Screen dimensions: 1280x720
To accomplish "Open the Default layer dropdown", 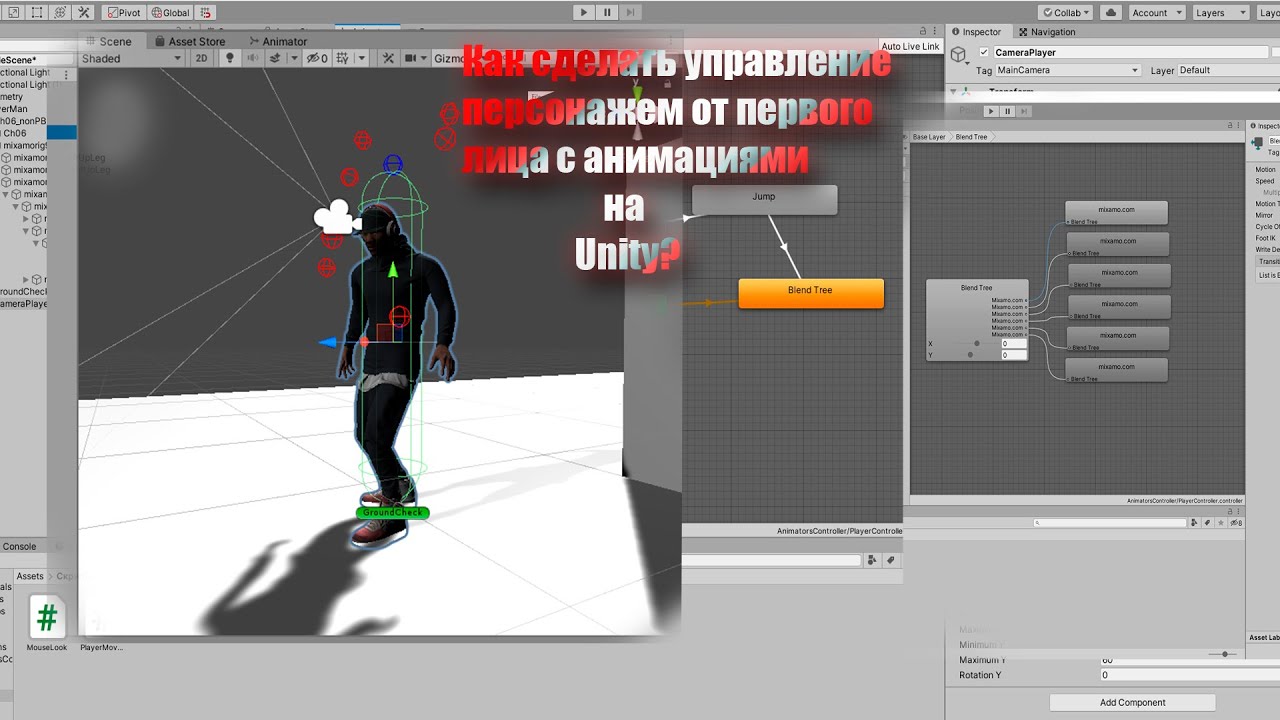I will pyautogui.click(x=1228, y=70).
